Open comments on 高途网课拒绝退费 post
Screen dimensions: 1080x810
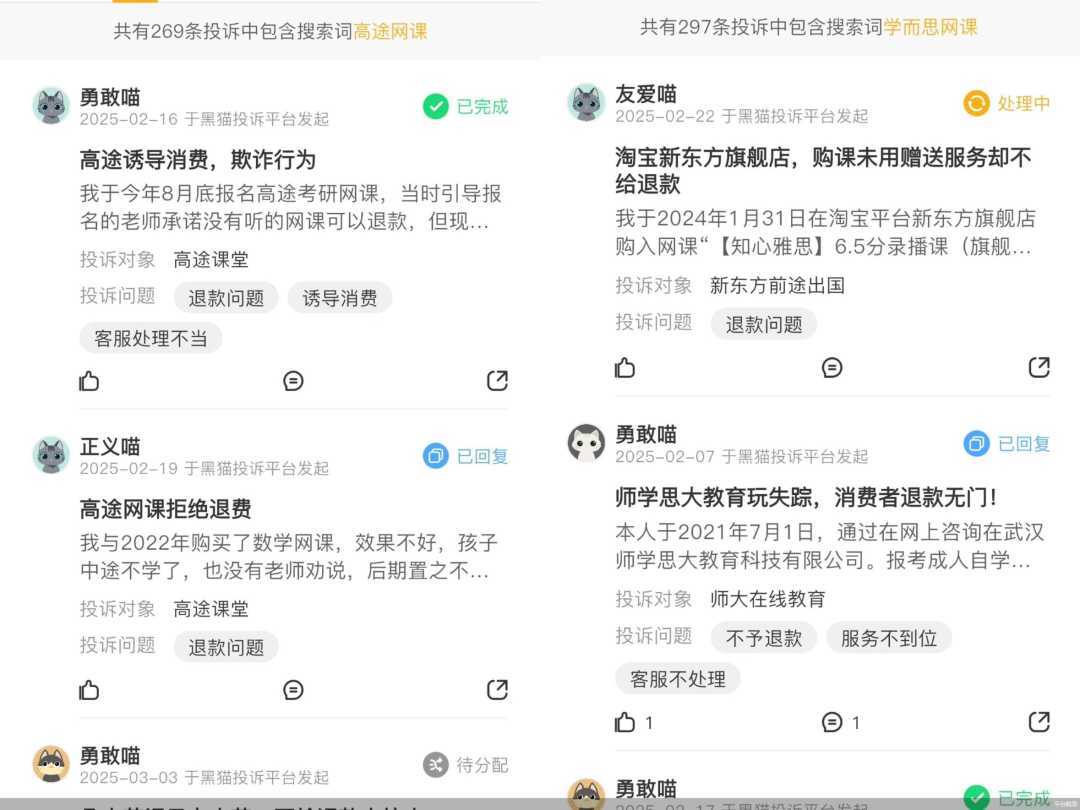[x=293, y=689]
